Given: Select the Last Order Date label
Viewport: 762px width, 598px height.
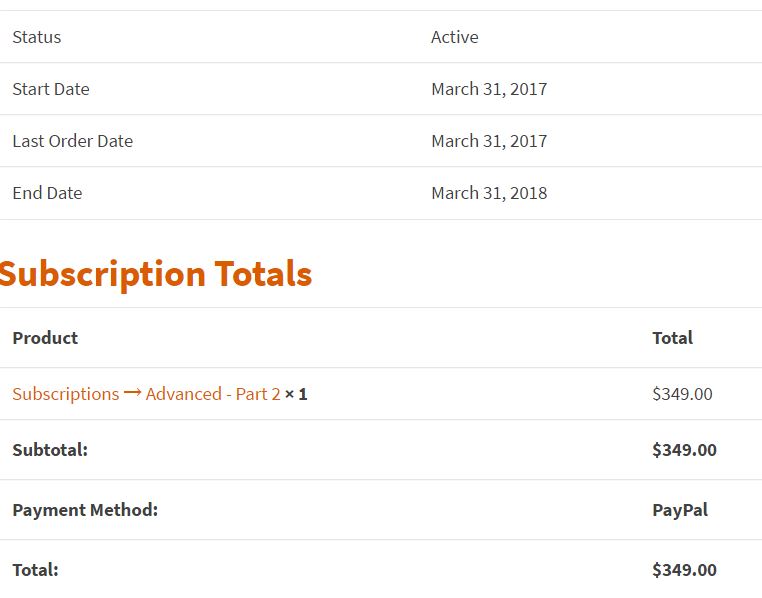Looking at the screenshot, I should click(72, 141).
